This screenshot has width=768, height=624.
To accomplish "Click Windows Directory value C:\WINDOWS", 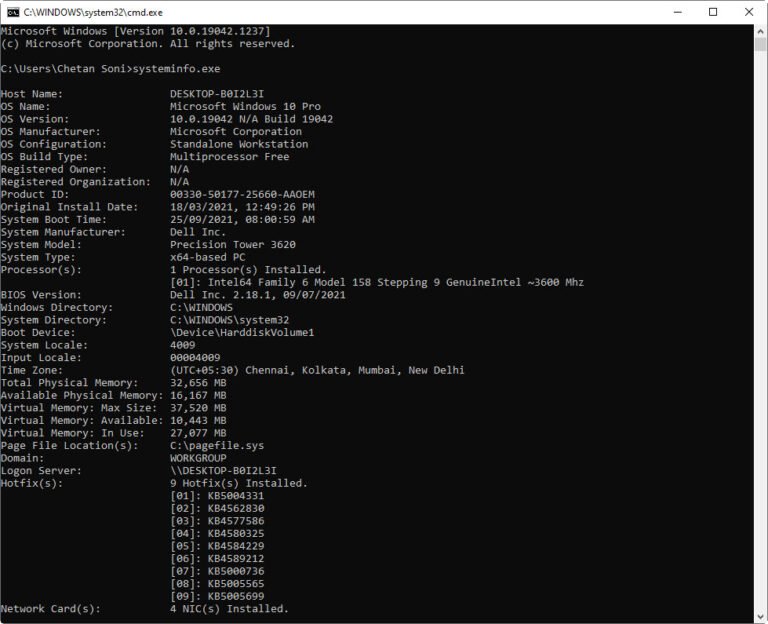I will coord(201,308).
